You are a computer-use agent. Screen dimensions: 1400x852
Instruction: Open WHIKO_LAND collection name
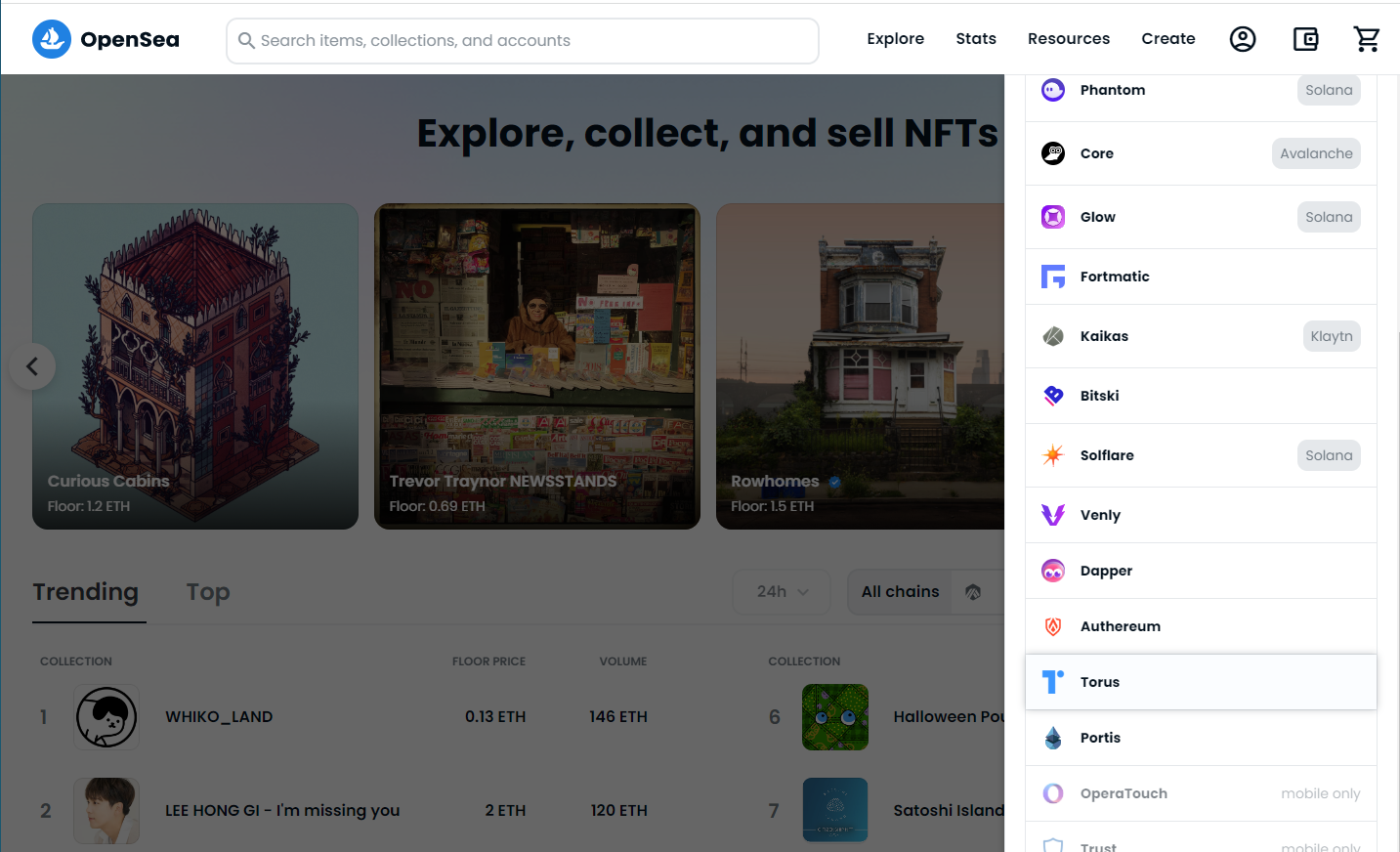(219, 717)
